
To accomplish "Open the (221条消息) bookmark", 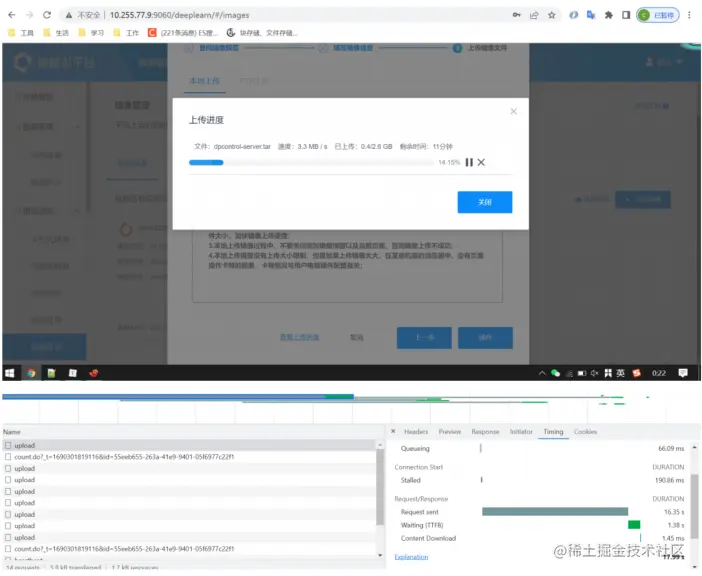I will pyautogui.click(x=183, y=33).
